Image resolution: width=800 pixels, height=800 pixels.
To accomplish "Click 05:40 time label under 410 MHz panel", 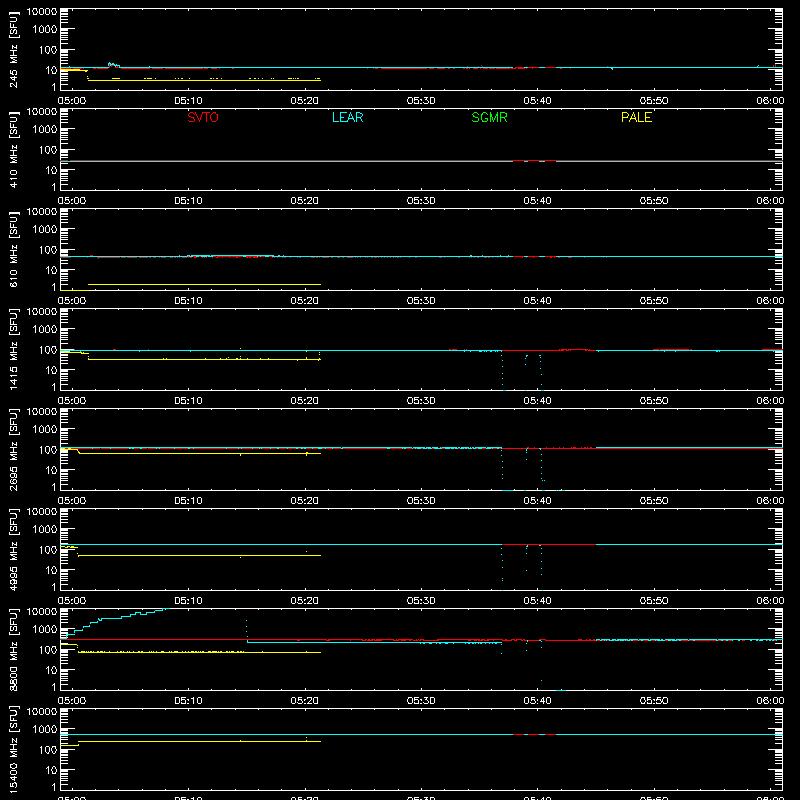I will click(537, 201).
